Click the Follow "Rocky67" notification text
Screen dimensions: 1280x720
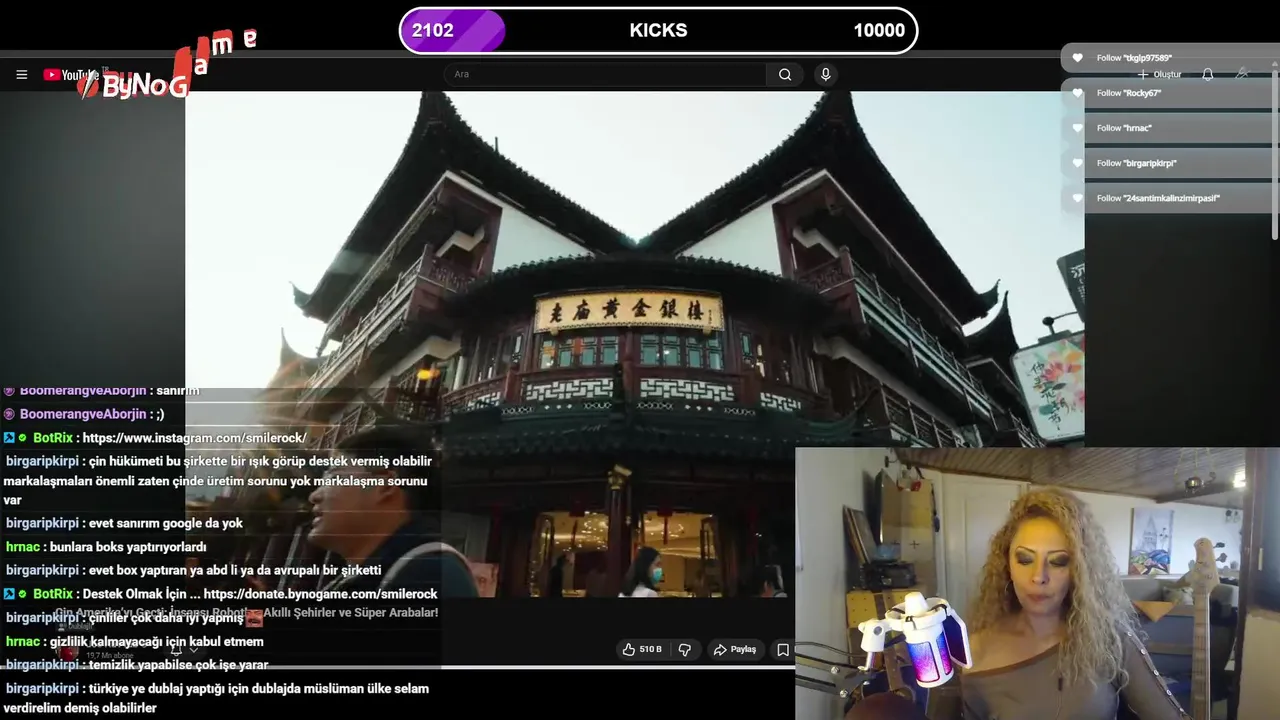click(x=1129, y=93)
